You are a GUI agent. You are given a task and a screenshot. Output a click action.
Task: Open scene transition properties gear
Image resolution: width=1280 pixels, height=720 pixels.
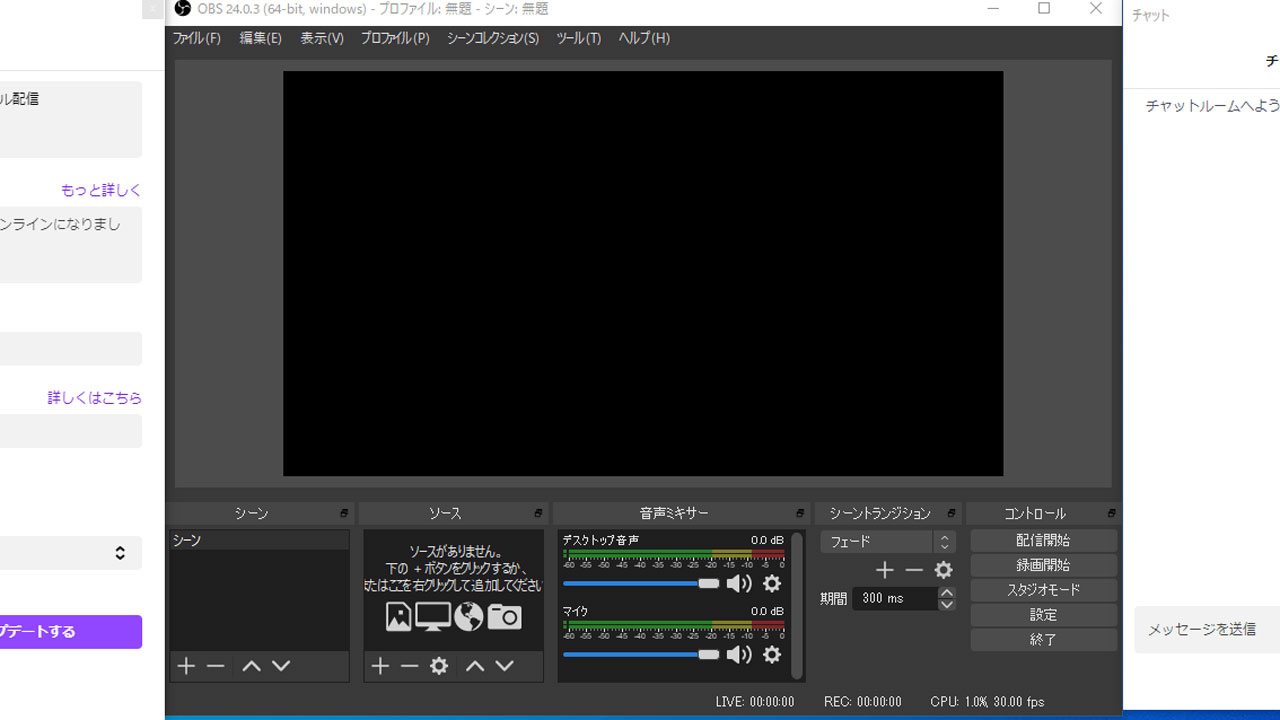click(x=943, y=570)
